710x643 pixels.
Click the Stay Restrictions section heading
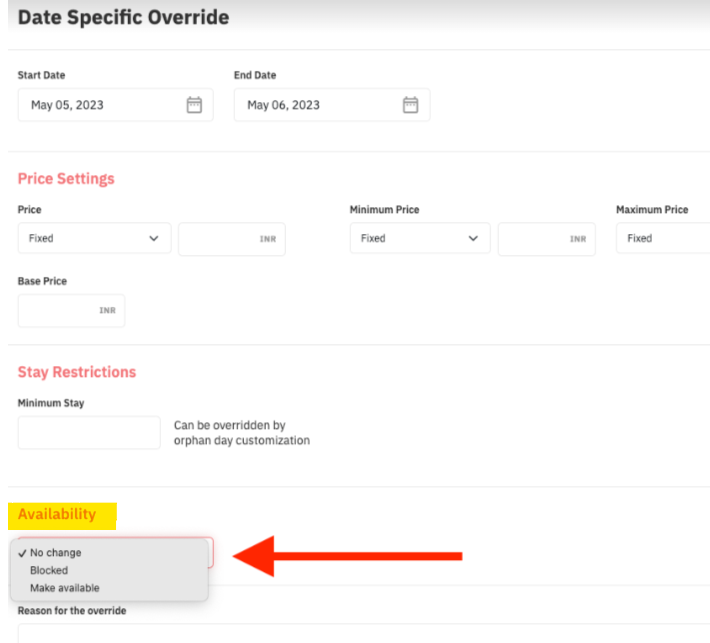coord(77,372)
